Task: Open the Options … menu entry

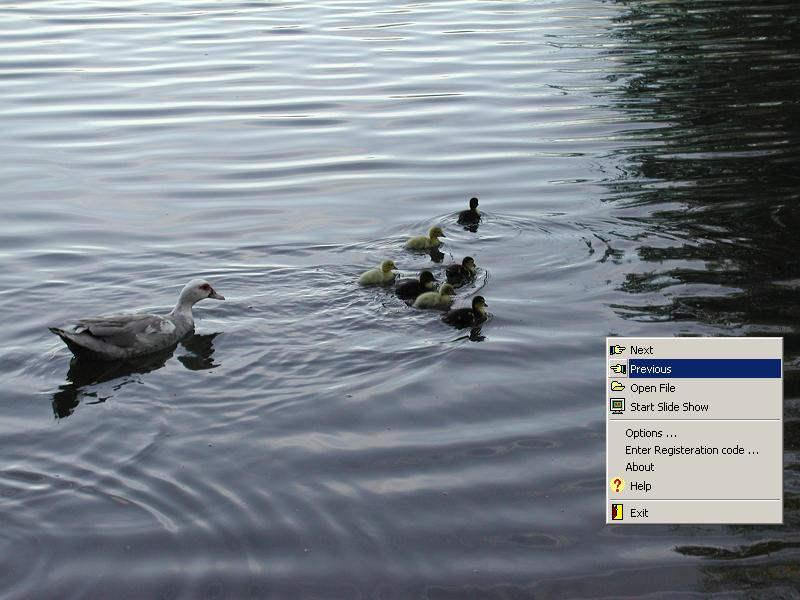Action: pyautogui.click(x=694, y=433)
